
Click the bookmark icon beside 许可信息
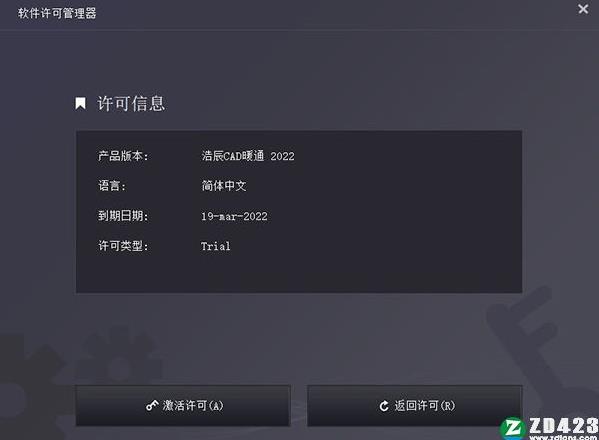pos(80,103)
